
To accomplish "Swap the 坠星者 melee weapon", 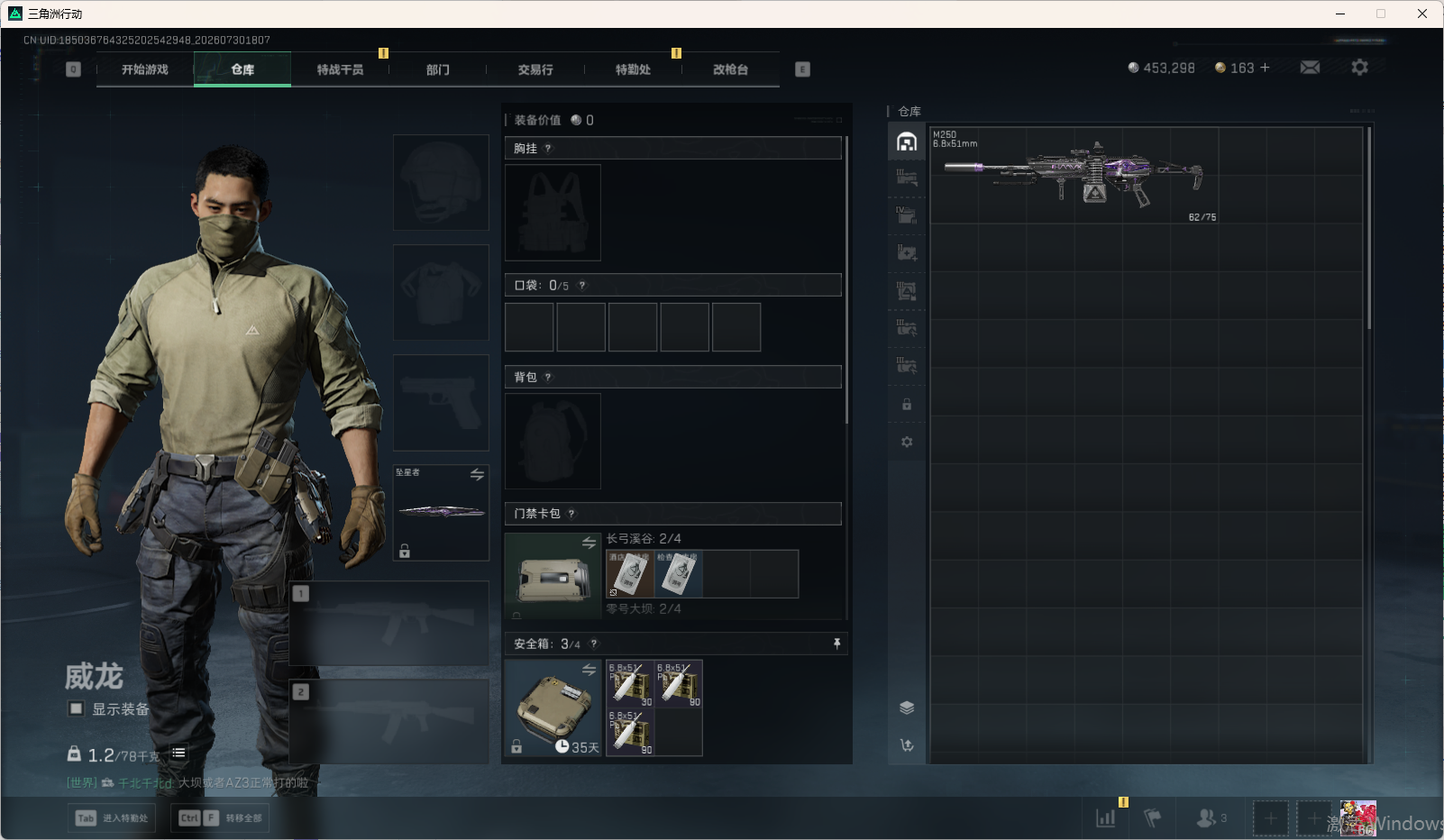I will point(477,474).
